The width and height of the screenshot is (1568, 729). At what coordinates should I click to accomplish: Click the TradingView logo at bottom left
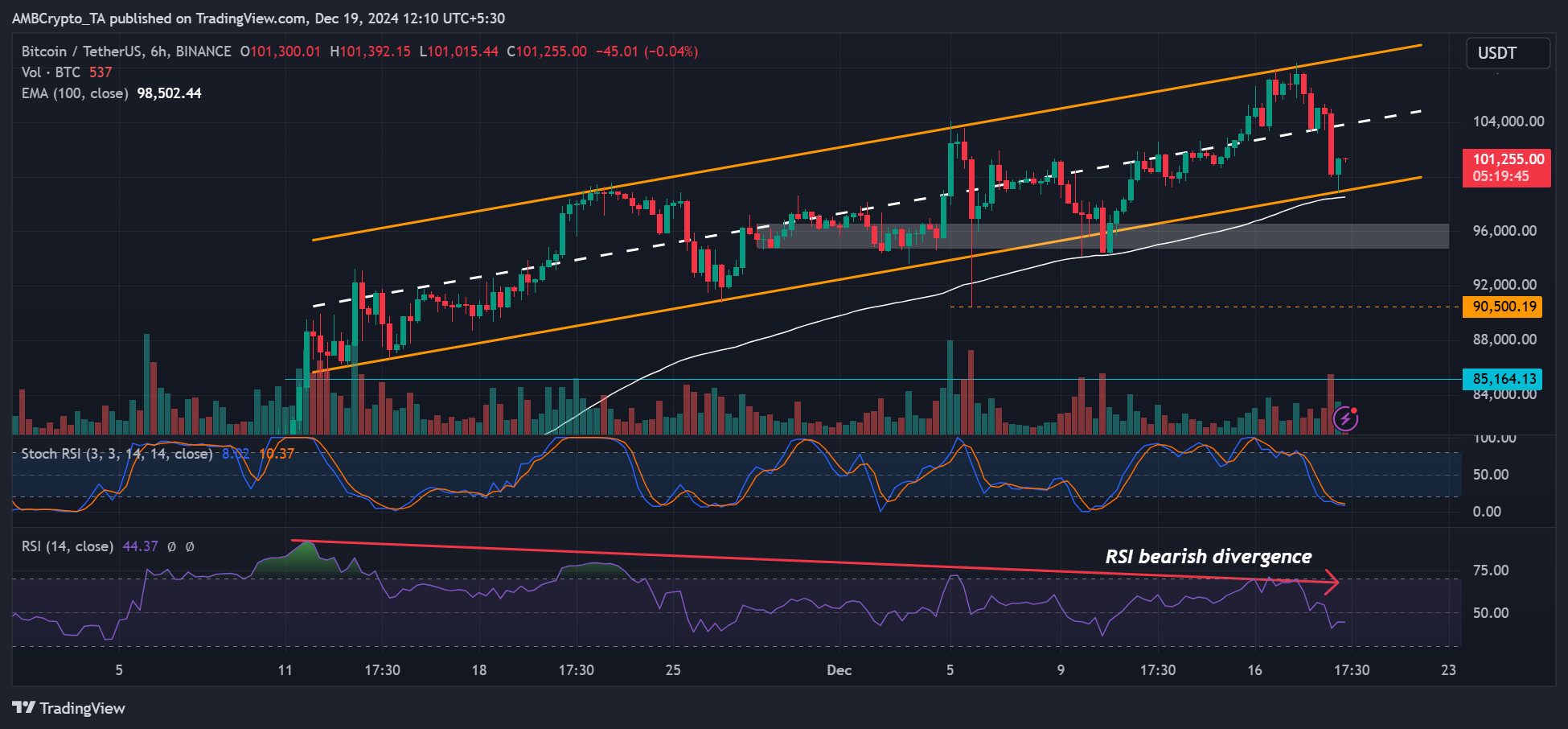pos(69,708)
